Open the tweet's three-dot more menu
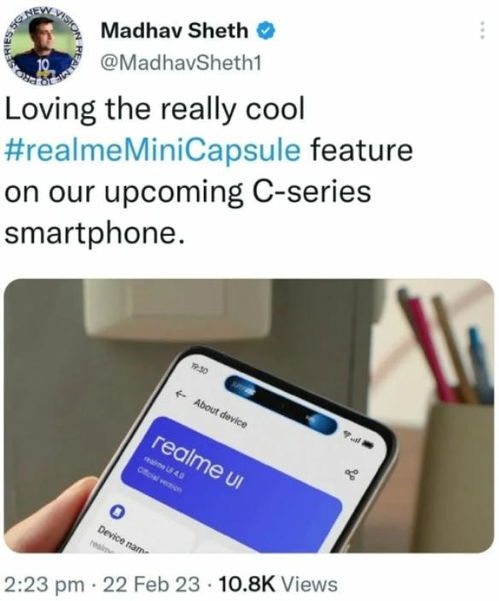 tap(483, 30)
